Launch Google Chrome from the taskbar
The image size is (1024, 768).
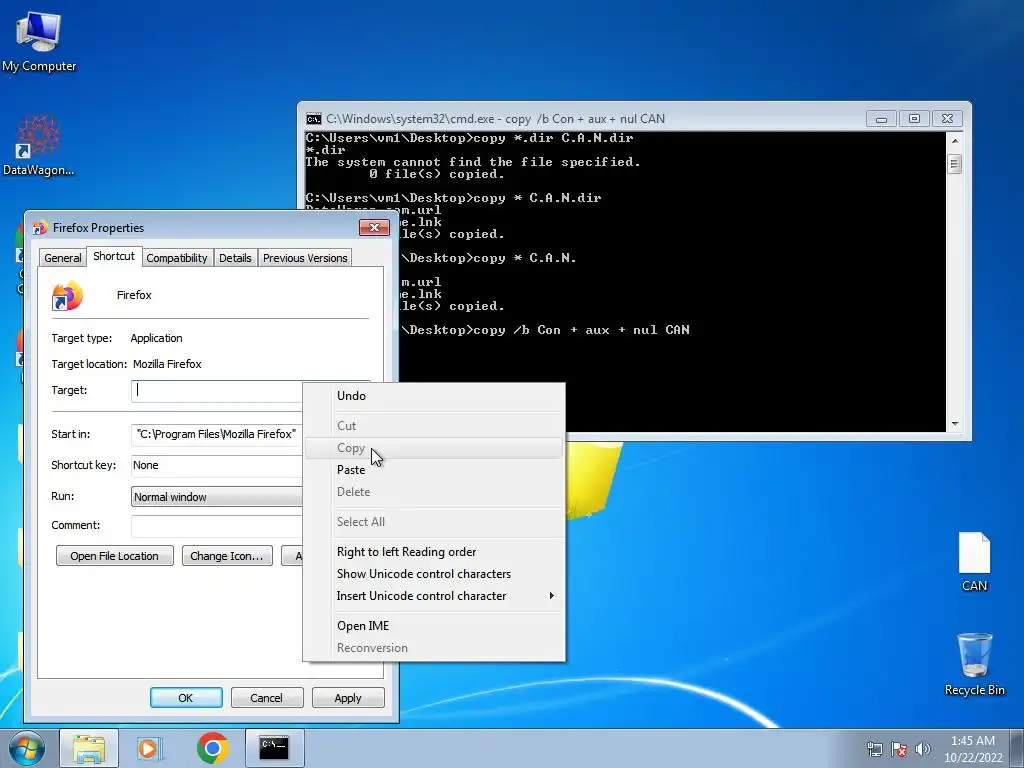point(212,748)
